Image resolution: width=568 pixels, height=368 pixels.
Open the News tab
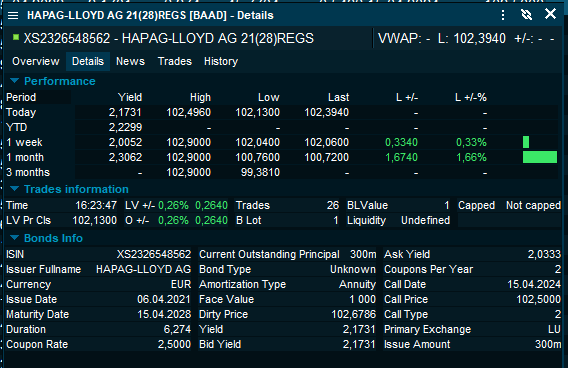click(x=130, y=61)
